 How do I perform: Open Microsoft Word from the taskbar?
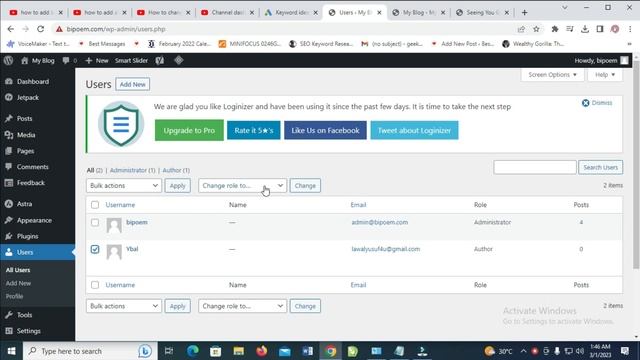click(308, 351)
